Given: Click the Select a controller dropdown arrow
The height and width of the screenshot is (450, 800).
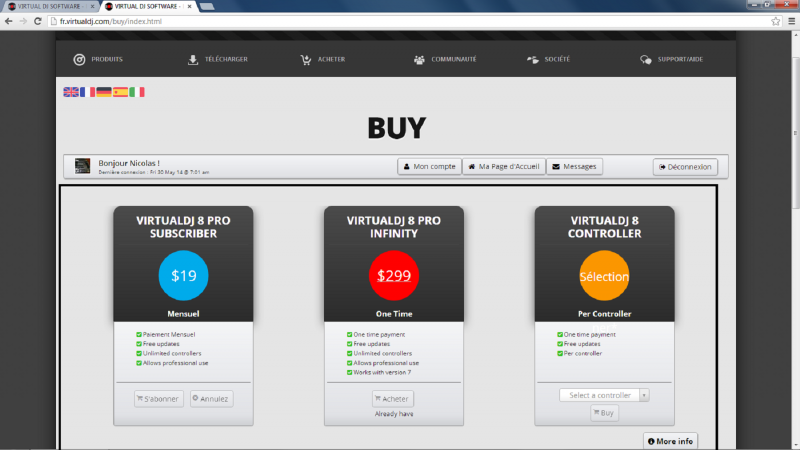Looking at the screenshot, I should point(644,395).
